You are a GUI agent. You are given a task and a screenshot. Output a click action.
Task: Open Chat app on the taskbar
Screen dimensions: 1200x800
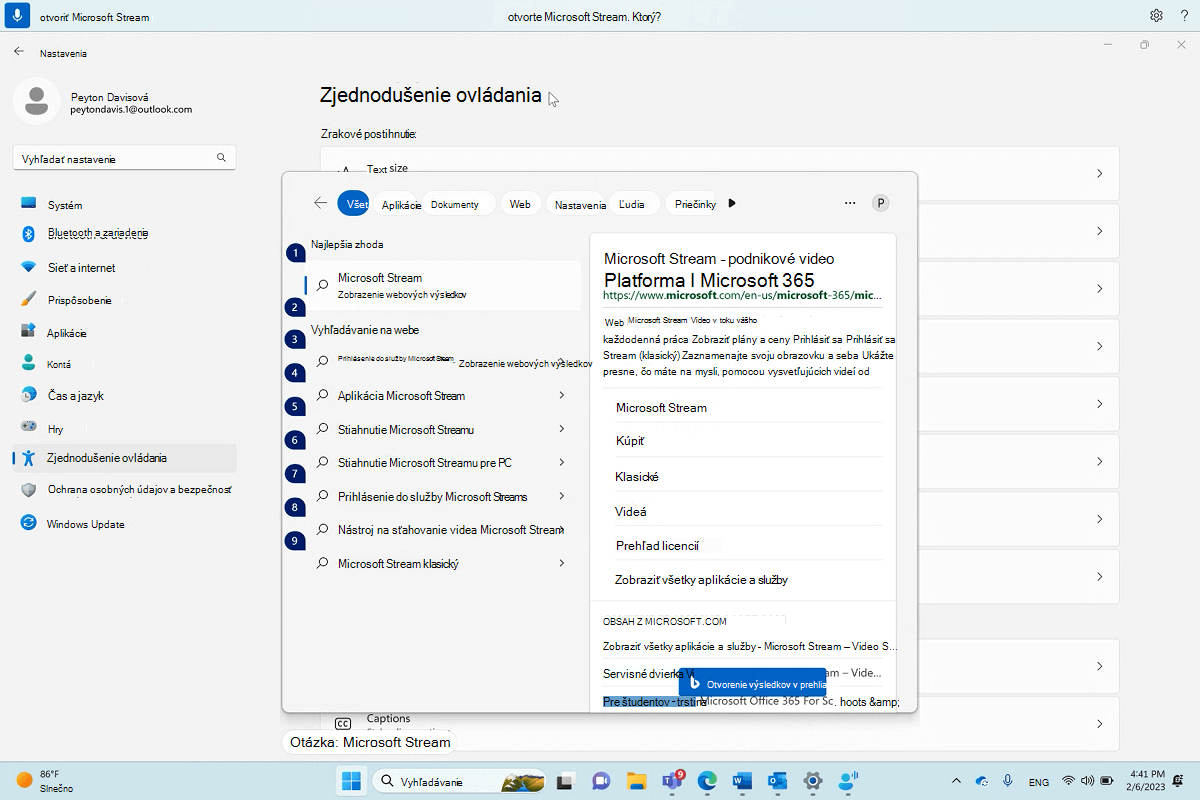600,781
